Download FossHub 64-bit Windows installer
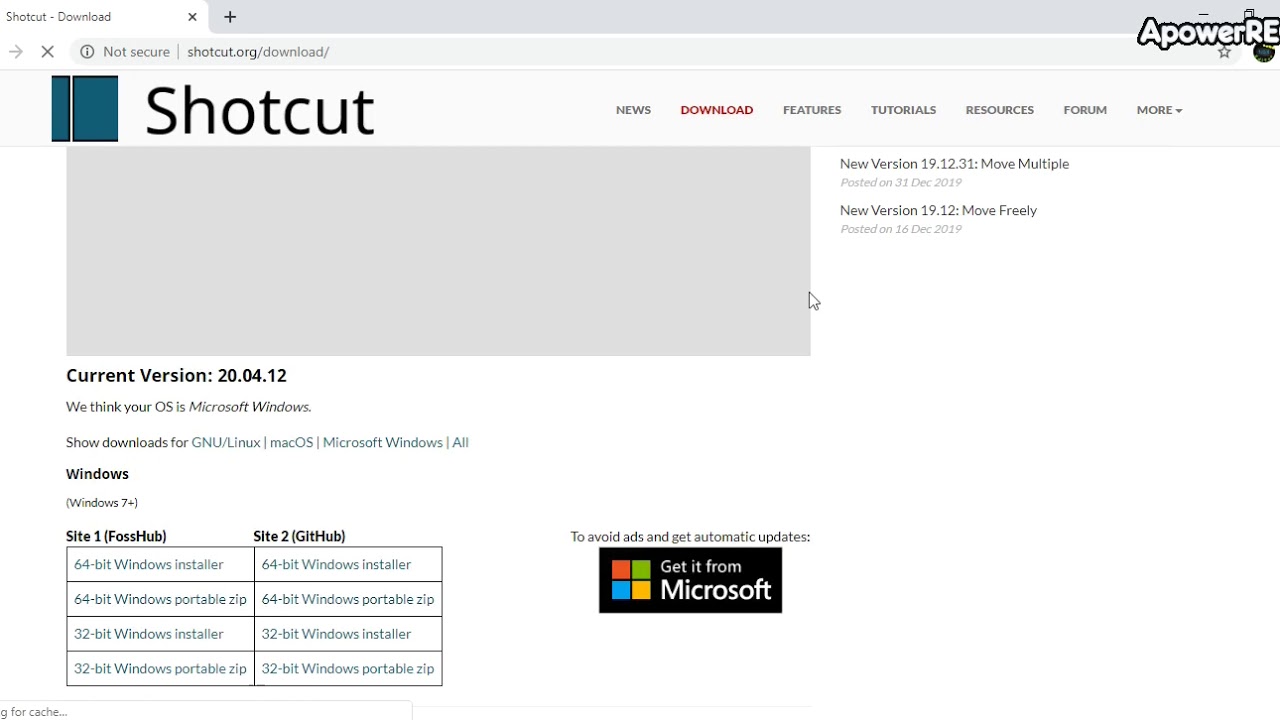The width and height of the screenshot is (1280, 720). point(149,564)
